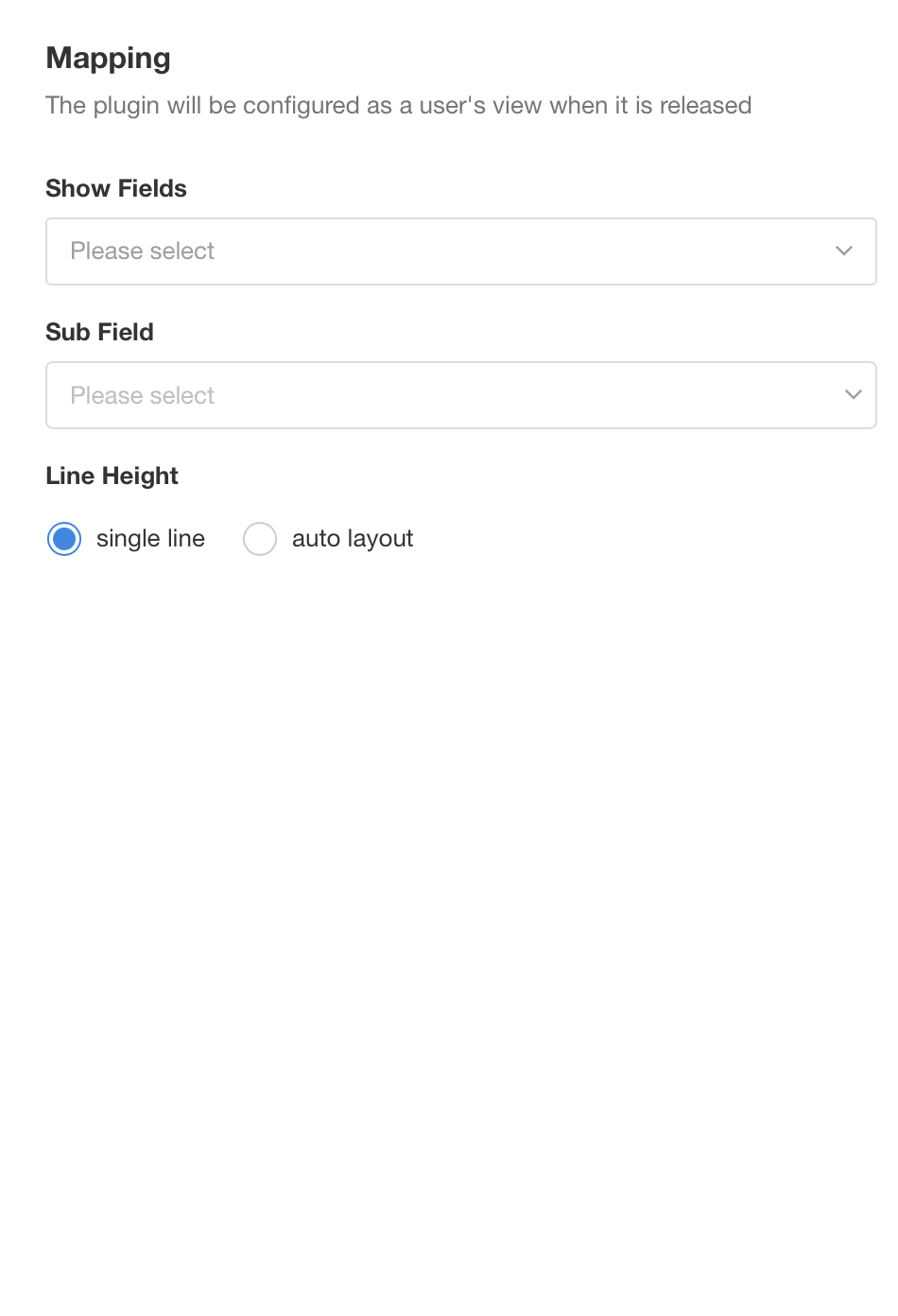Screen dimensions: 898x1316
Task: Click the word "released" in the description
Action: [705, 105]
